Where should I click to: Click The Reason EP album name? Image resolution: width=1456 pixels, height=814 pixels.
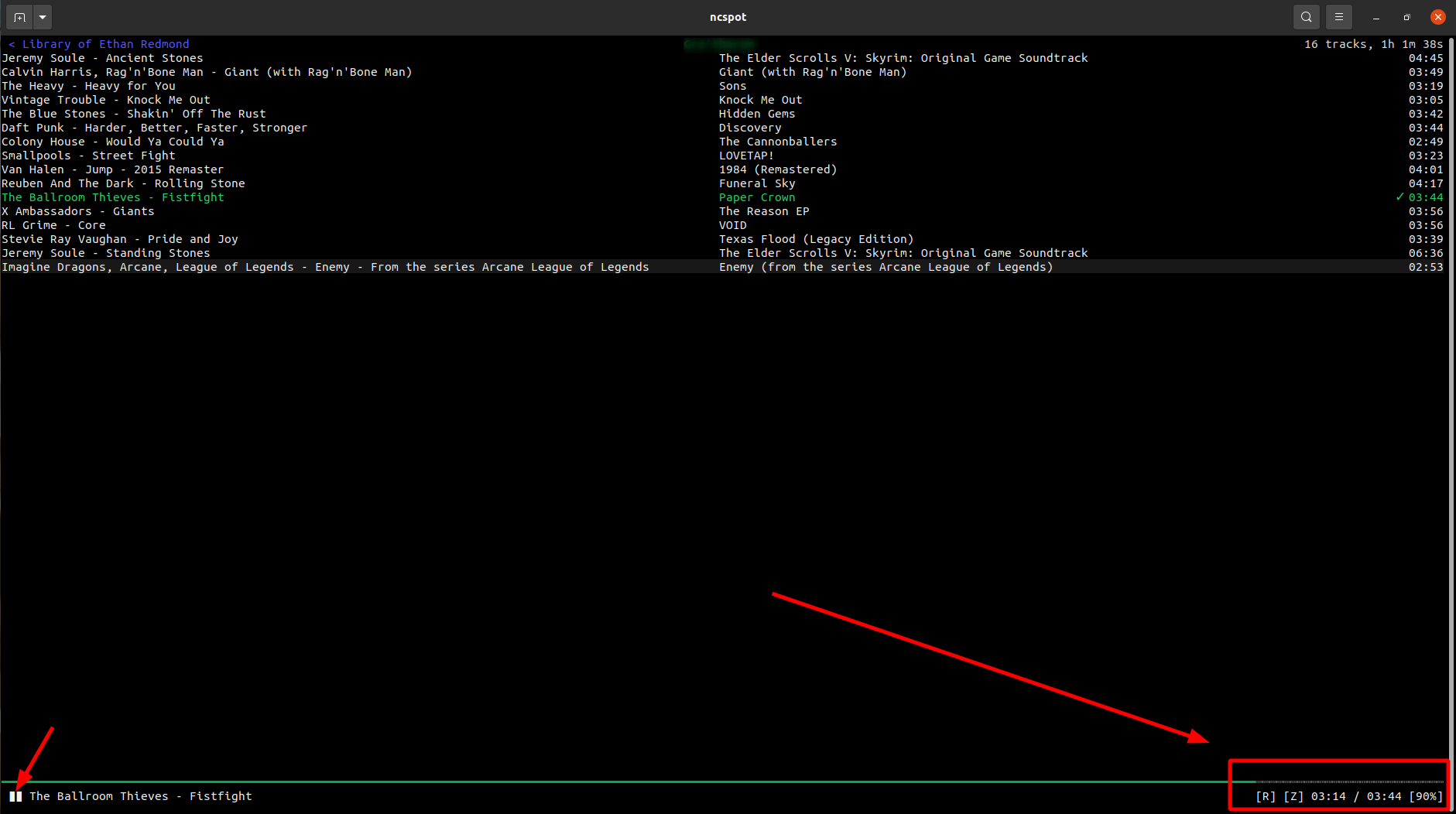pyautogui.click(x=764, y=211)
